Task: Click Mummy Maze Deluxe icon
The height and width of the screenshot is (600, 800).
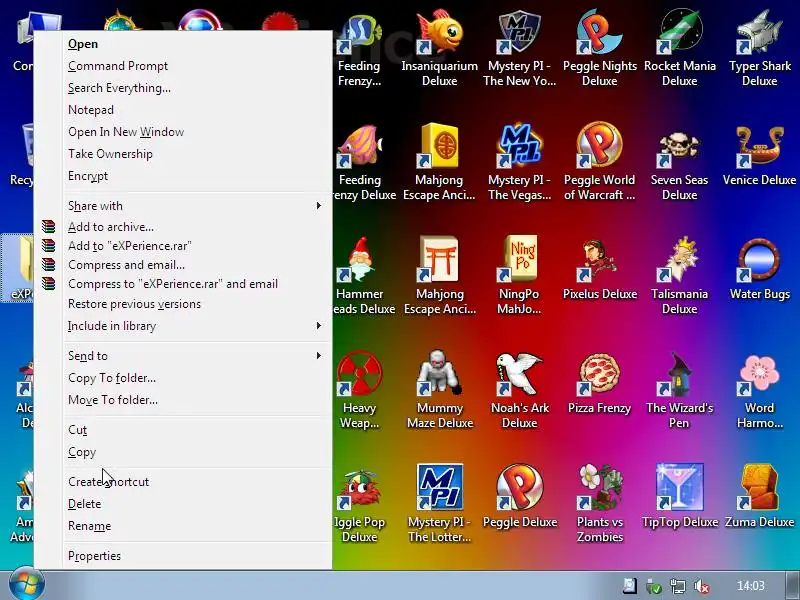Action: (439, 374)
